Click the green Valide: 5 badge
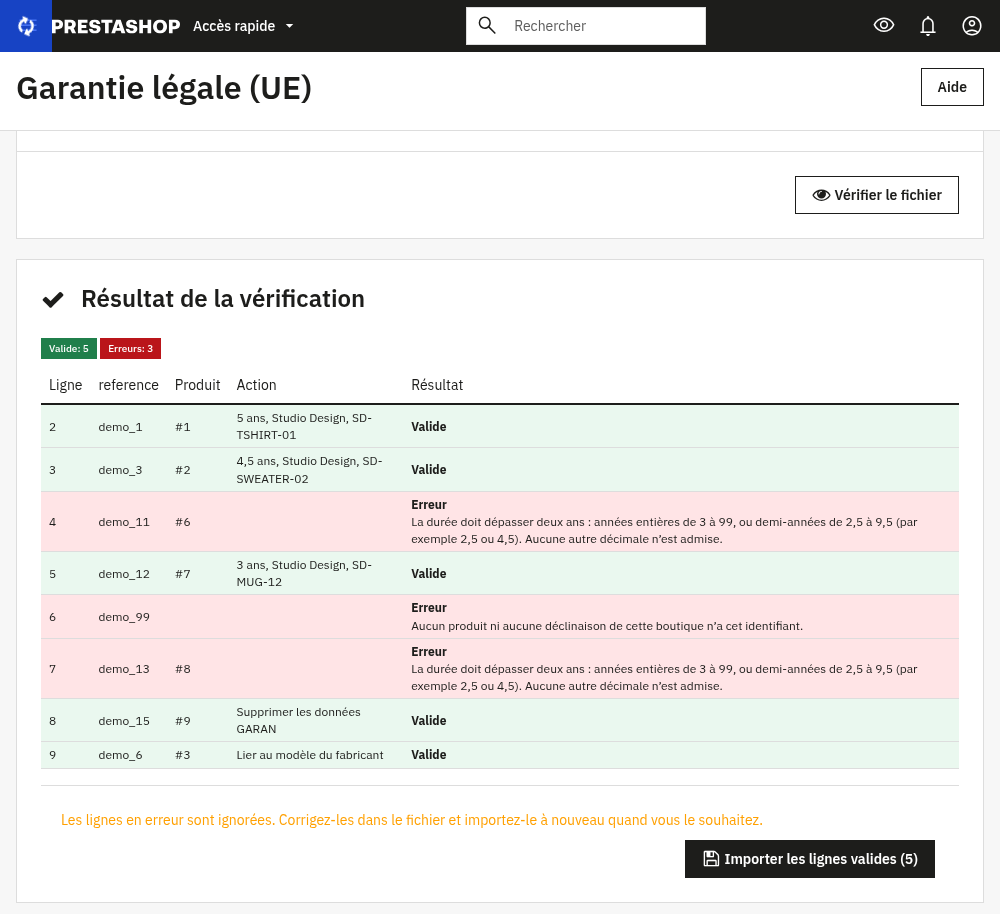1000x914 pixels. pos(69,349)
